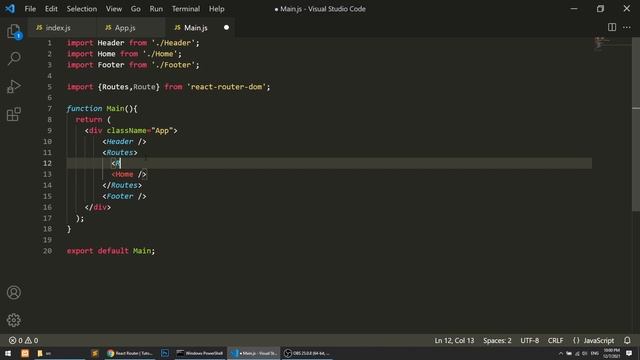Image resolution: width=640 pixels, height=360 pixels.
Task: Open the Run and Debug view
Action: click(13, 87)
